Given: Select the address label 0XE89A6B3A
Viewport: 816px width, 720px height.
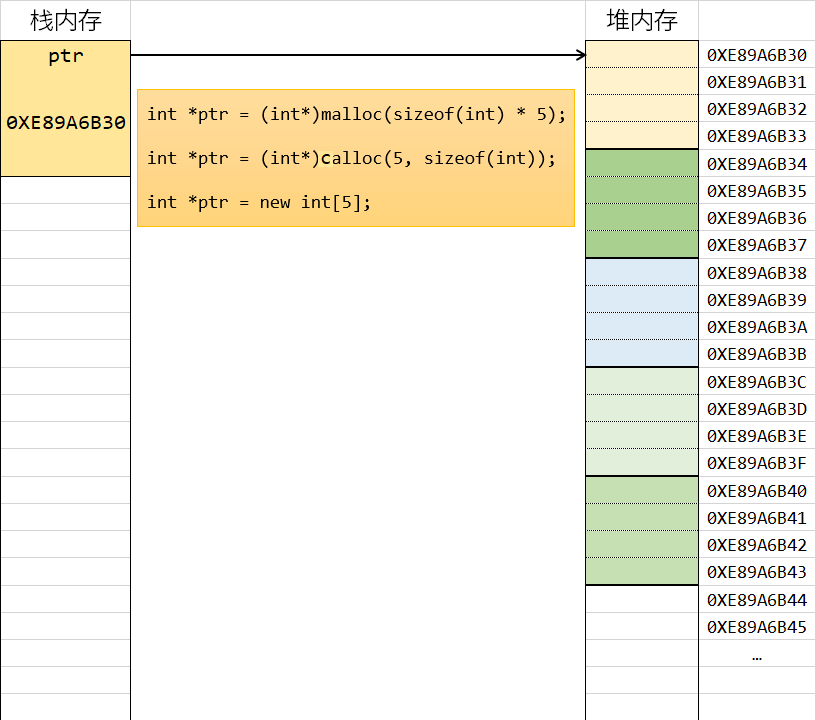Looking at the screenshot, I should [x=756, y=327].
